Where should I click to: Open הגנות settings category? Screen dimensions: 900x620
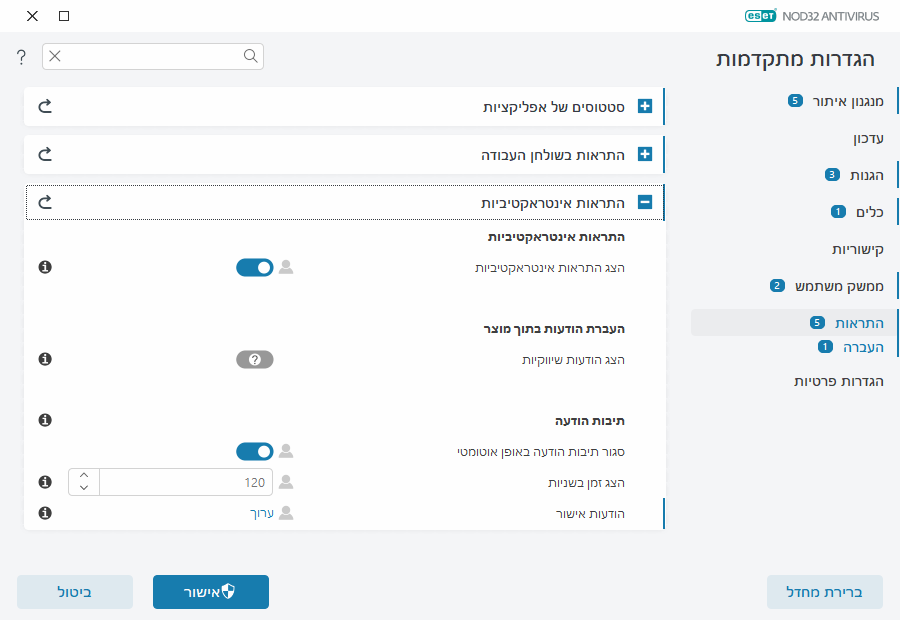tap(867, 175)
